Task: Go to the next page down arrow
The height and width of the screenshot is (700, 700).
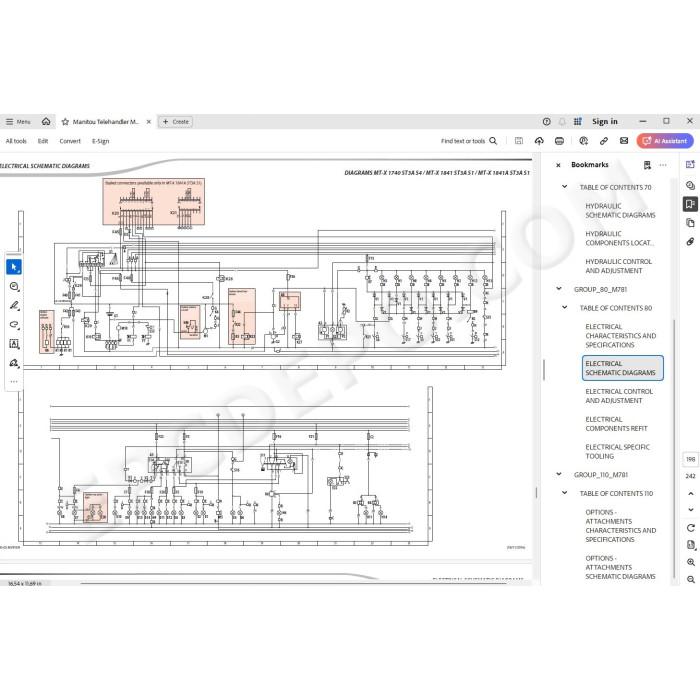Action: 691,510
